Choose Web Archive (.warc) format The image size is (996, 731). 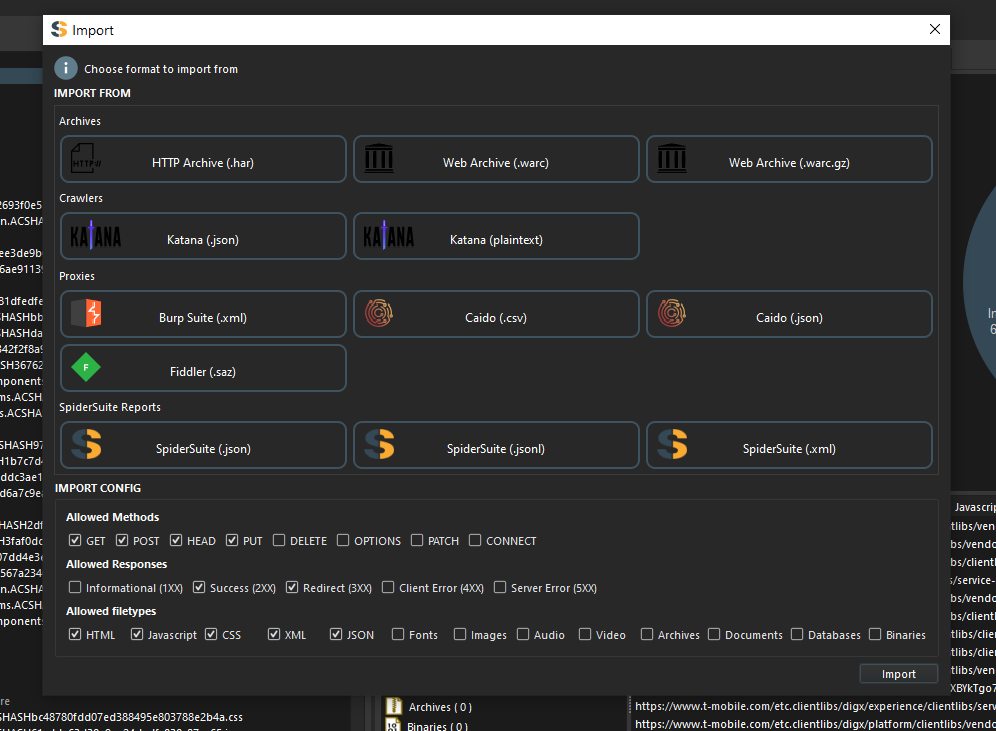pyautogui.click(x=496, y=159)
